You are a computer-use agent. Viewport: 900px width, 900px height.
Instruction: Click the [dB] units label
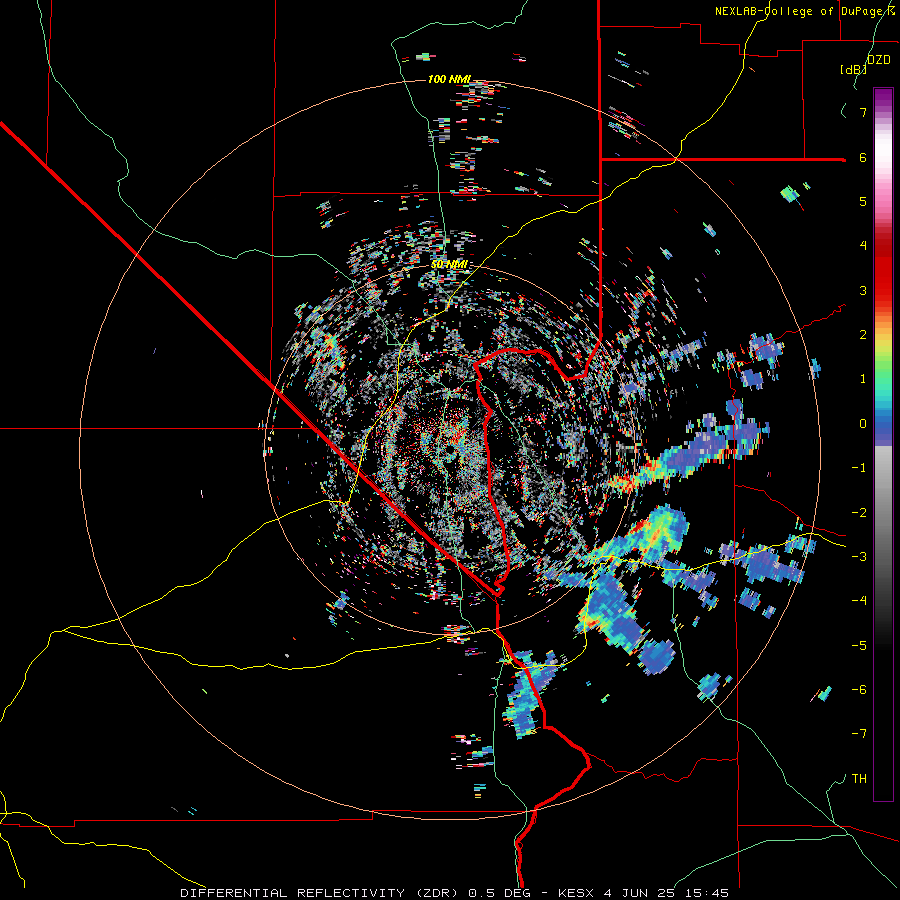click(853, 69)
